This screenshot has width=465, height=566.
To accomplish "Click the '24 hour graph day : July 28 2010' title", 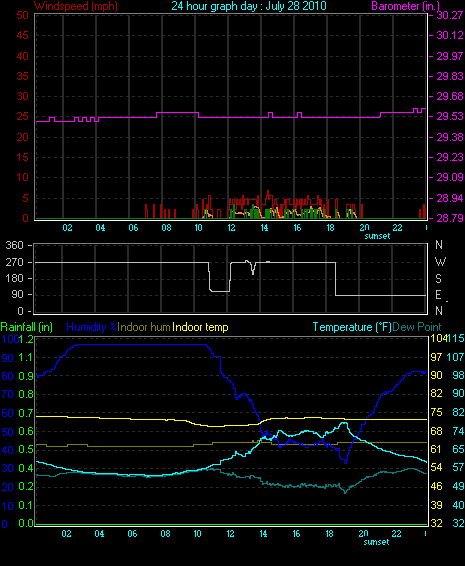I will pyautogui.click(x=249, y=6).
